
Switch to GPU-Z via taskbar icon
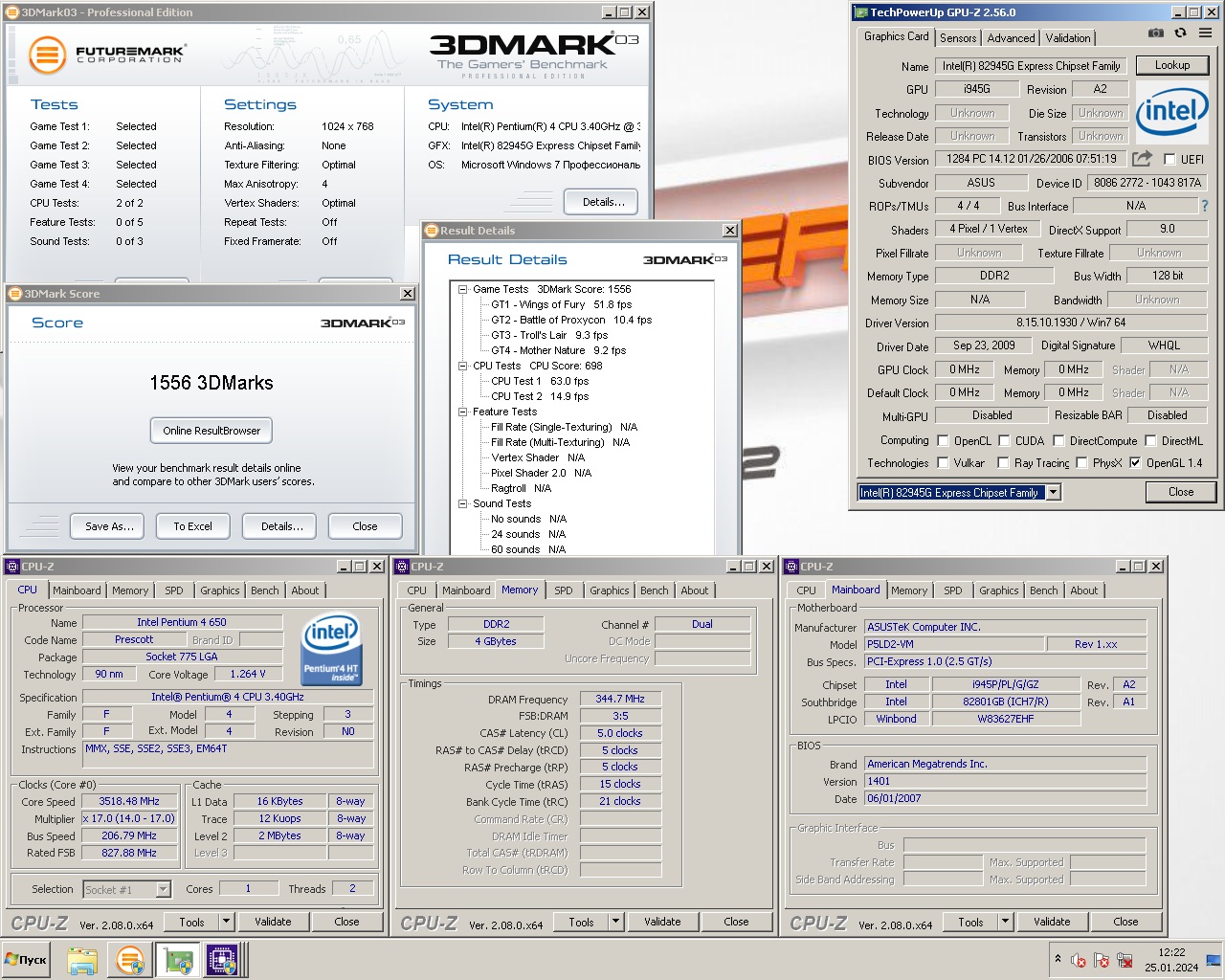pos(178,960)
